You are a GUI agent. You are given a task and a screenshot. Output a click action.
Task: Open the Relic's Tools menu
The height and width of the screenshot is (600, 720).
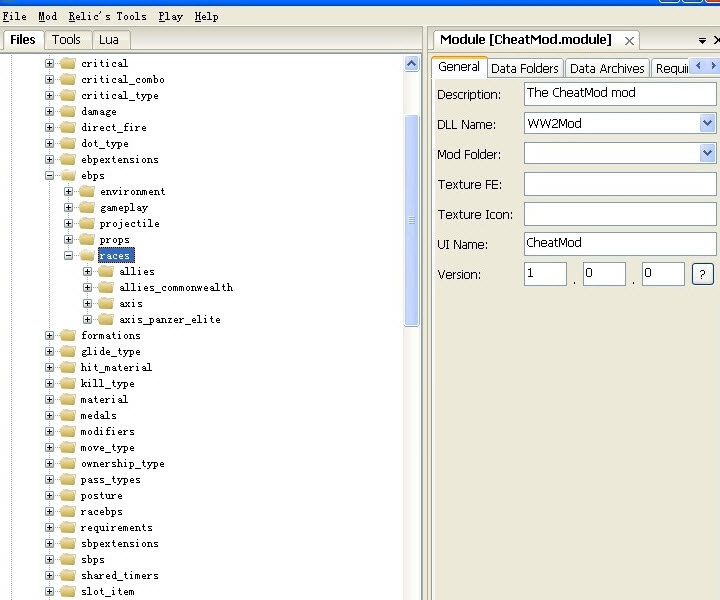107,17
